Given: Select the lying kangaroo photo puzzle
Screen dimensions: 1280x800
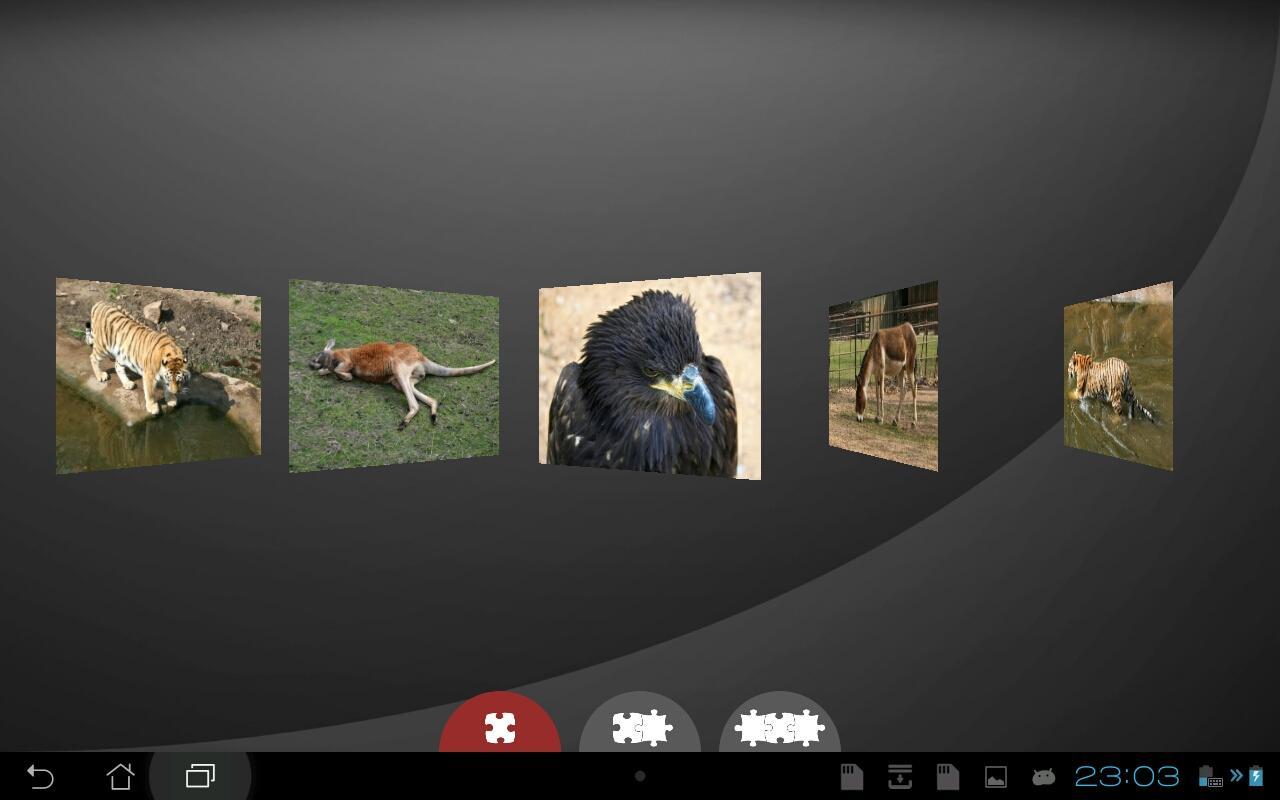Looking at the screenshot, I should [392, 375].
